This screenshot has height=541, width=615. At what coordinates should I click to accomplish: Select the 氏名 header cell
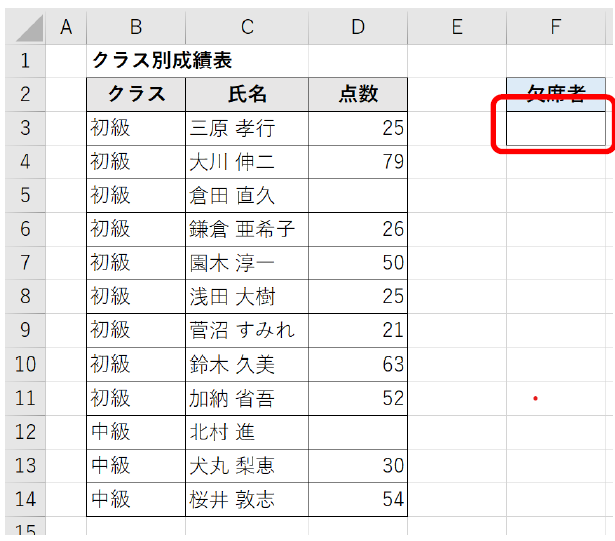[x=247, y=94]
